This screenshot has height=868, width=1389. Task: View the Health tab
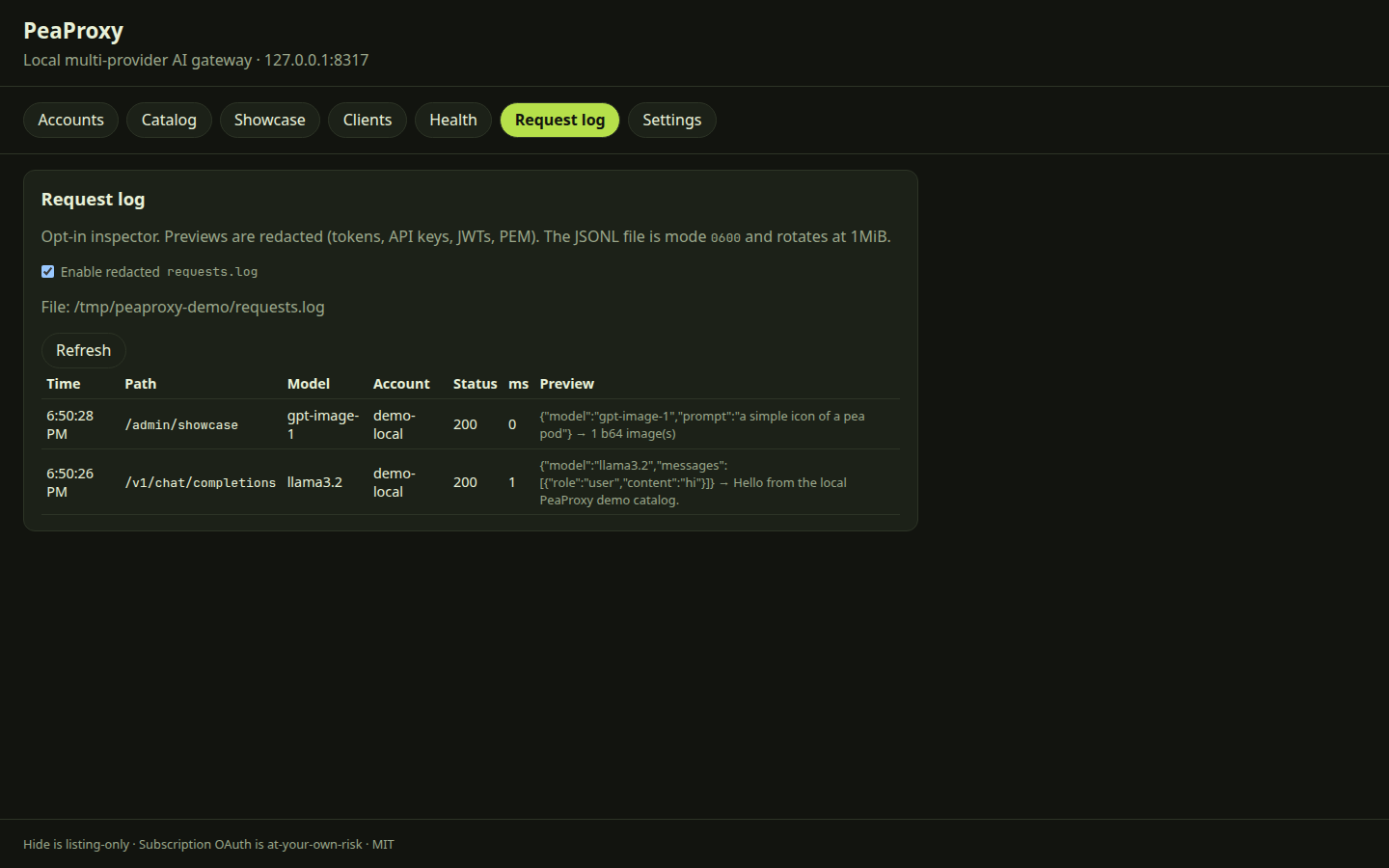453,120
